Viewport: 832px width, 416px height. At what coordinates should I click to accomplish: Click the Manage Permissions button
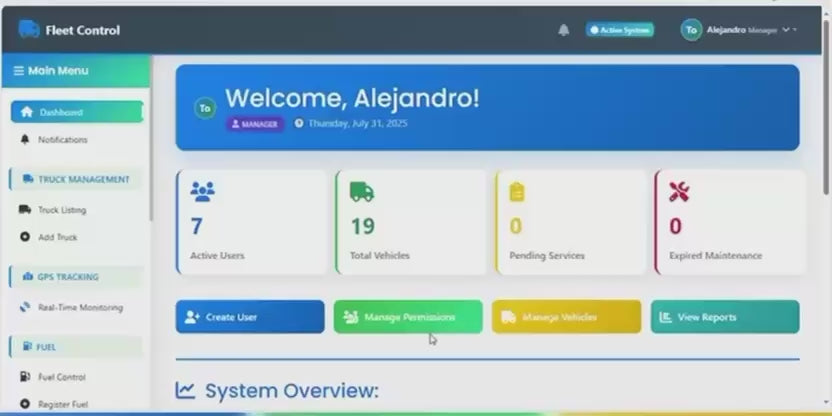(x=408, y=317)
